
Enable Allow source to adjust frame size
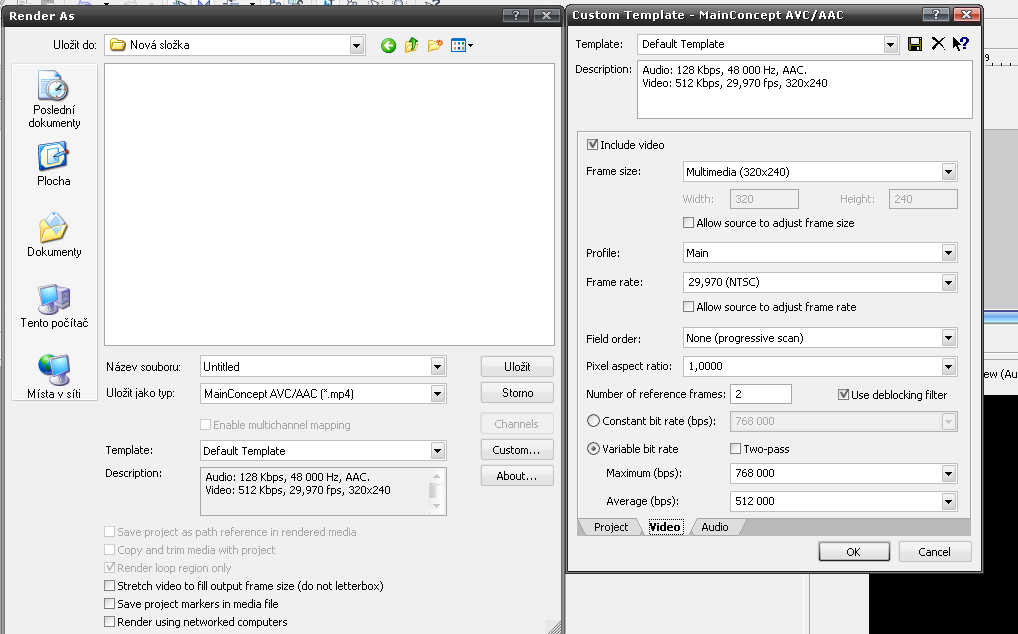click(x=689, y=223)
